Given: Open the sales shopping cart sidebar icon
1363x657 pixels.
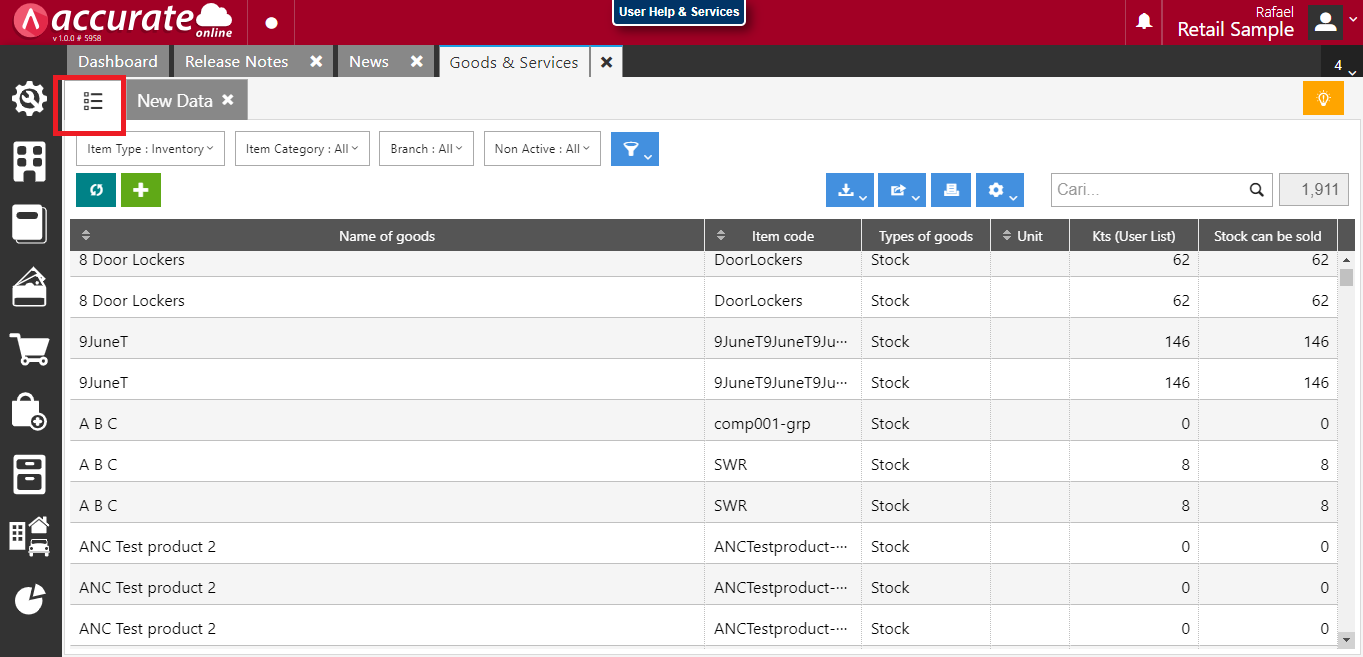Looking at the screenshot, I should [x=30, y=349].
